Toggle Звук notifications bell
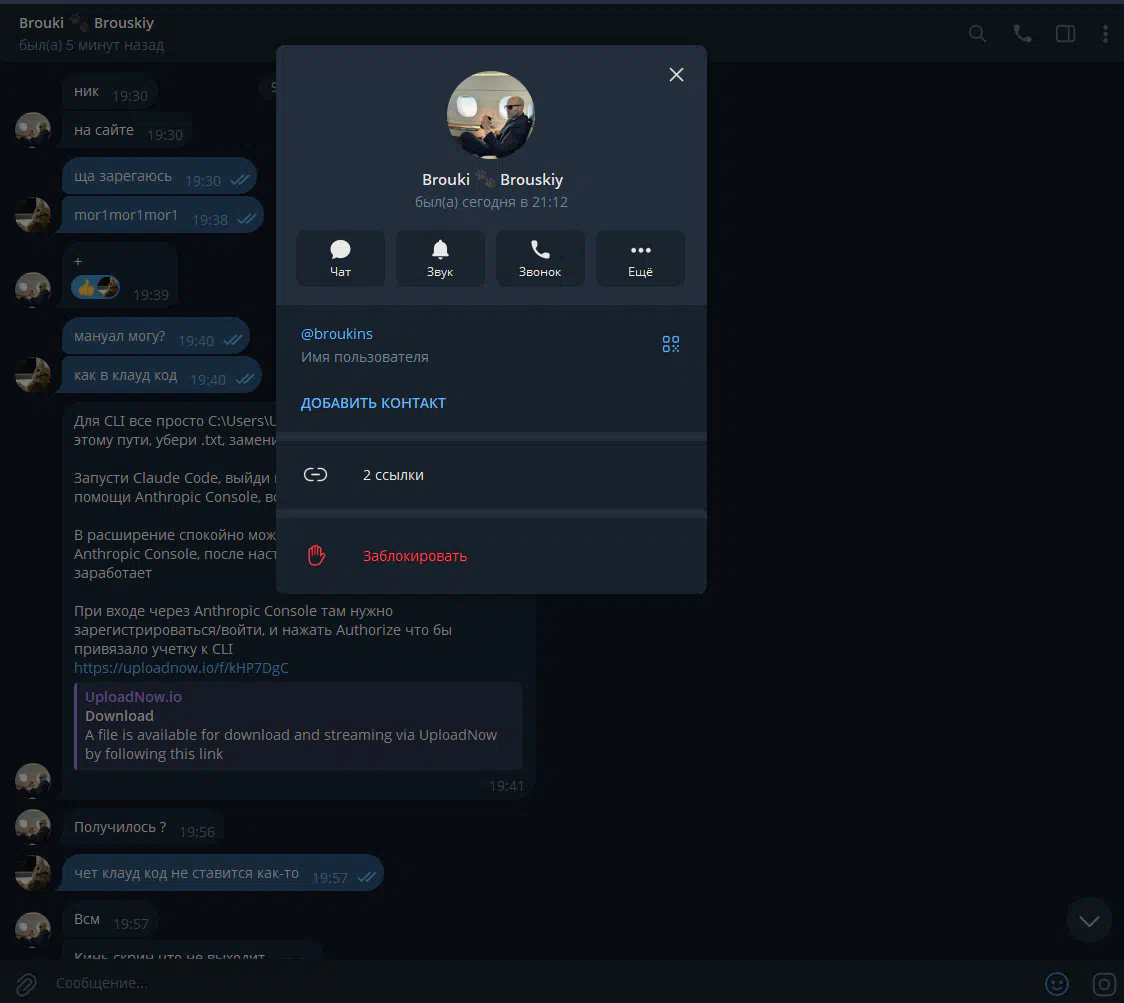The height and width of the screenshot is (1003, 1124). point(440,258)
